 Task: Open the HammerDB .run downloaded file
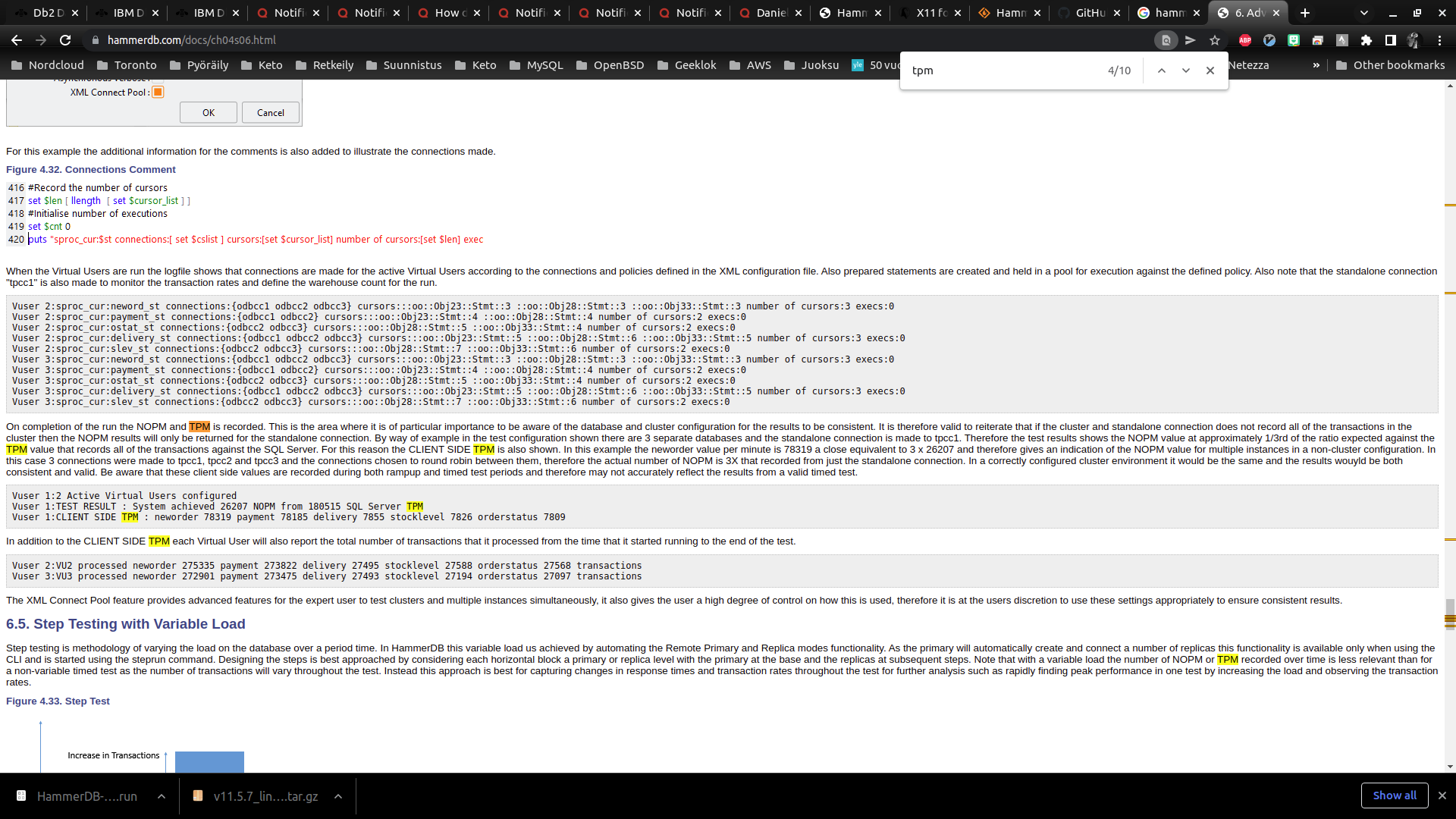(79, 796)
